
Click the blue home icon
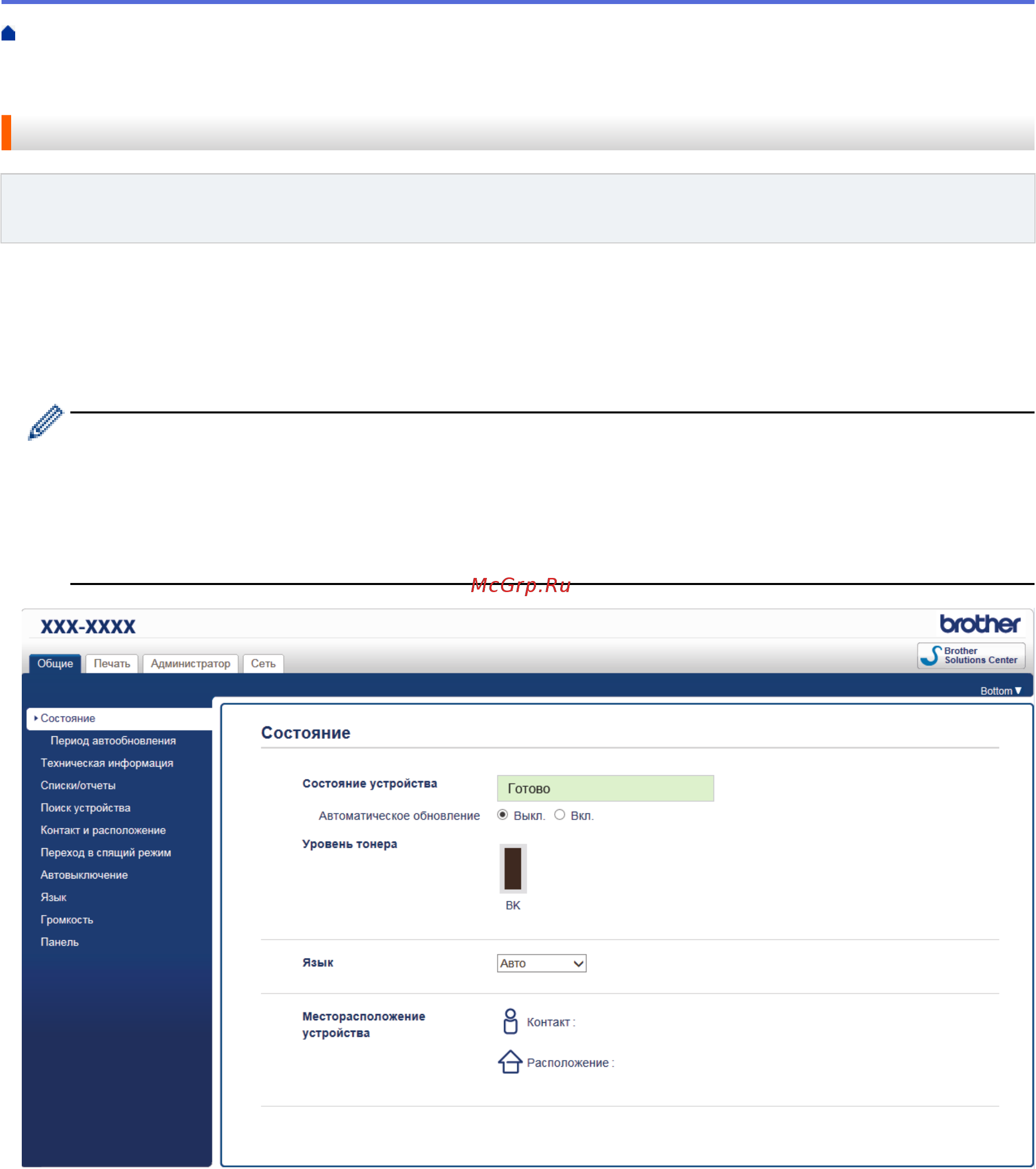click(x=9, y=34)
